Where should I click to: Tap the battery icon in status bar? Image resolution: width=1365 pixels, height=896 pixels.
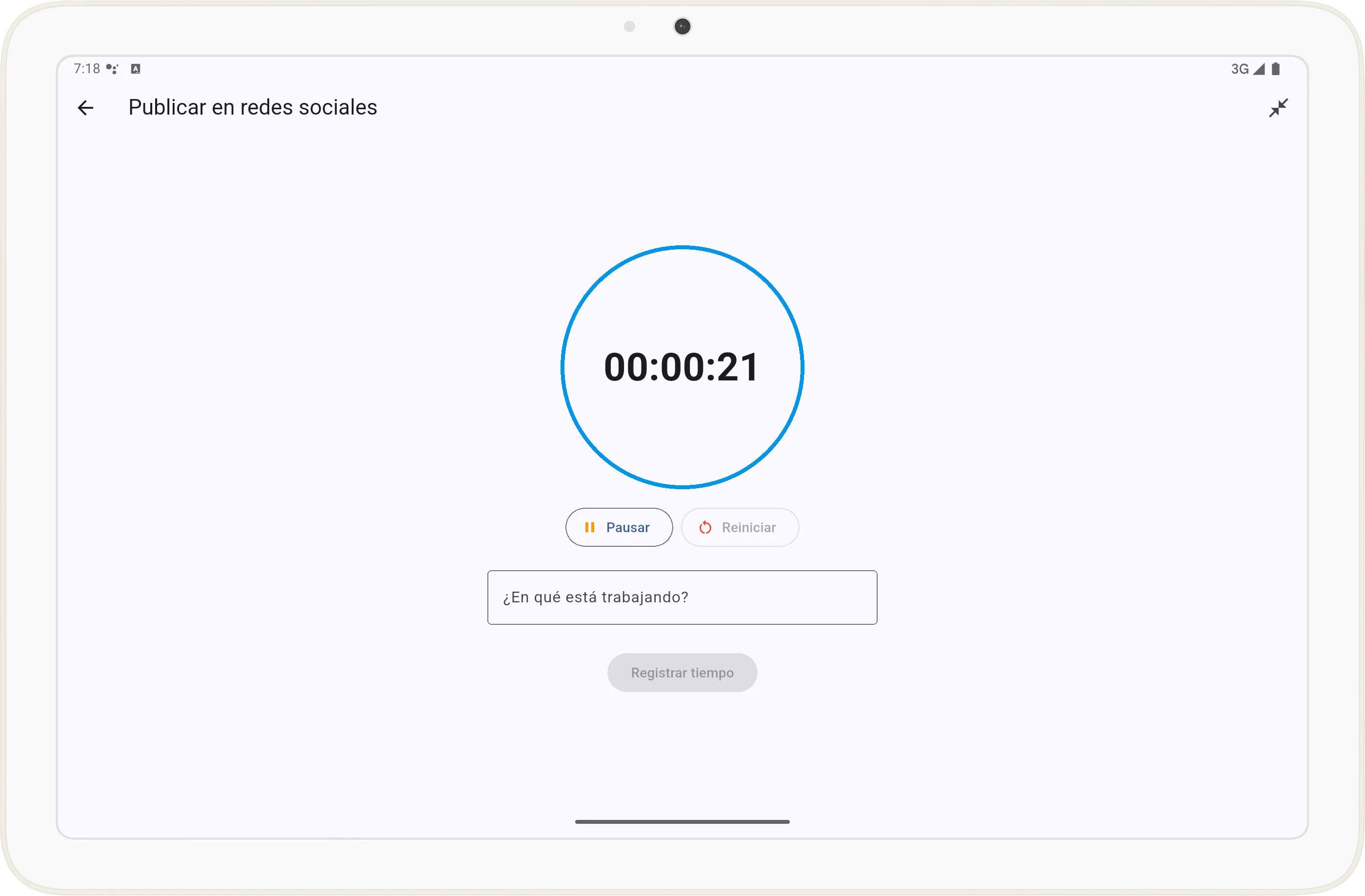(x=1276, y=69)
